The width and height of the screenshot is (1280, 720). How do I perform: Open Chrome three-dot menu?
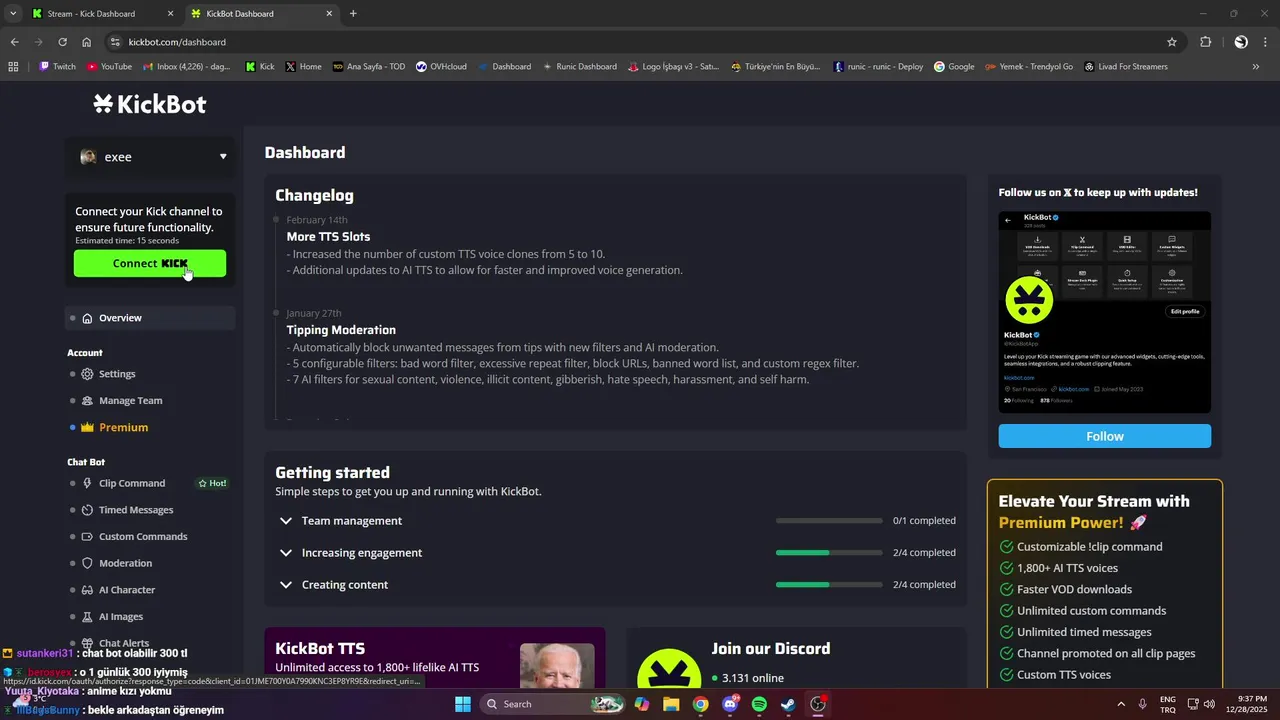click(1266, 42)
